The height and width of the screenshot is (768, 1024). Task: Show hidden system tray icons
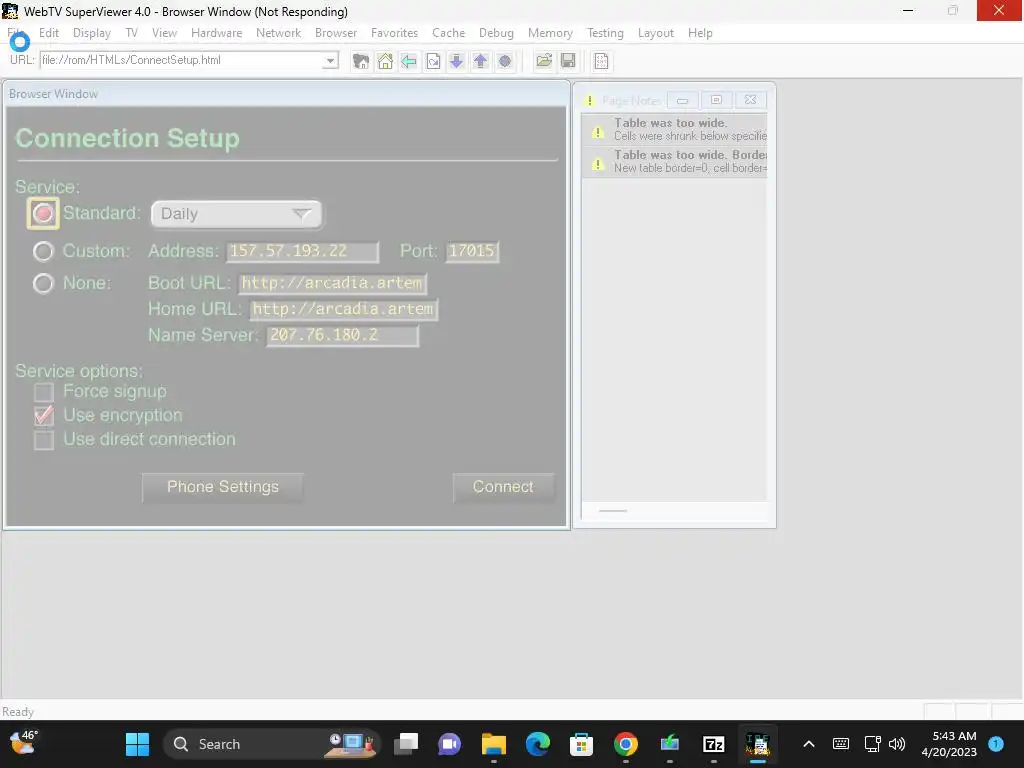pos(808,744)
